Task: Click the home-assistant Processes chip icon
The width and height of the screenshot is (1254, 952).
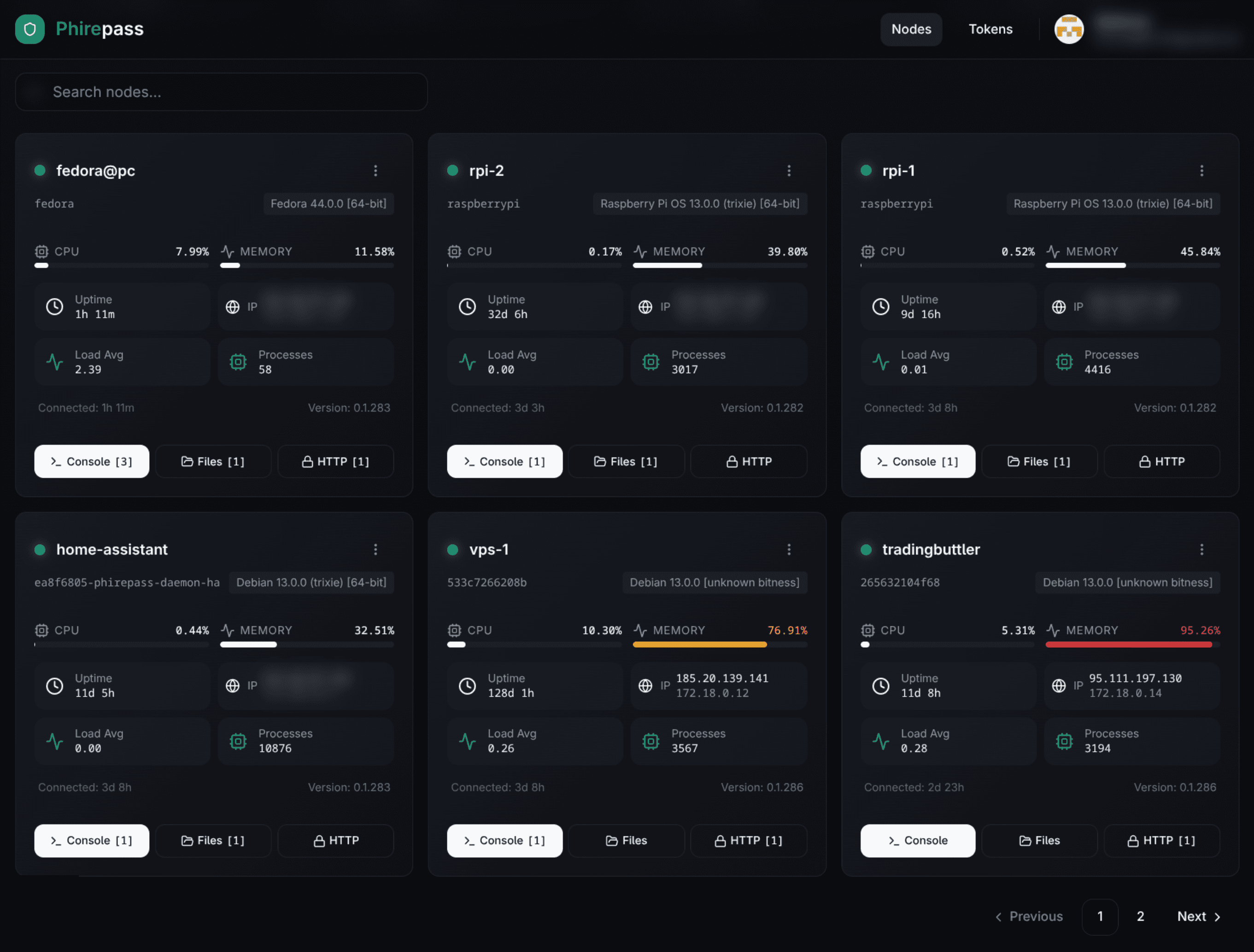Action: [238, 741]
